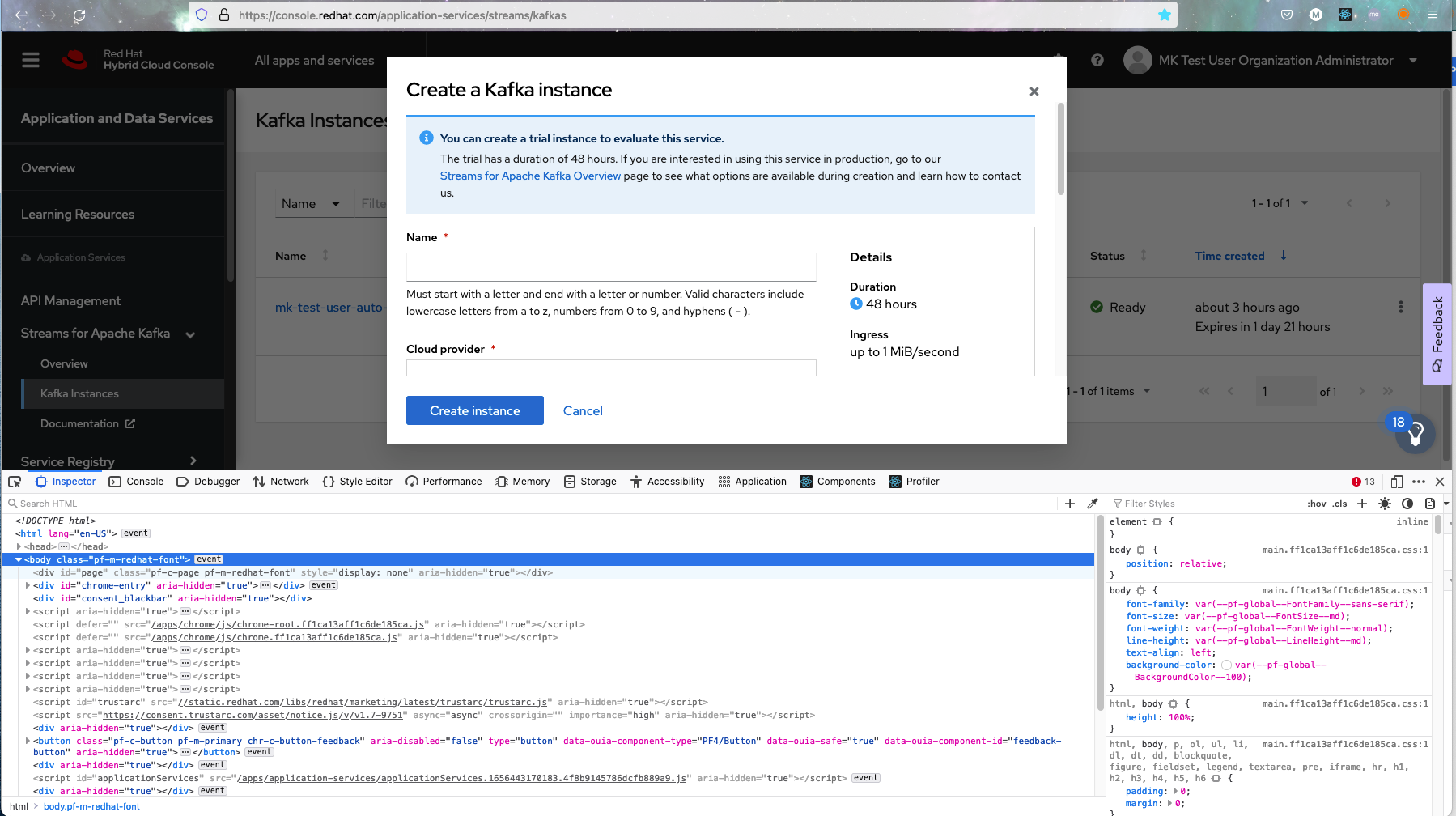The image size is (1456, 816).
Task: Focus the Kafka instance Name field
Action: [611, 267]
